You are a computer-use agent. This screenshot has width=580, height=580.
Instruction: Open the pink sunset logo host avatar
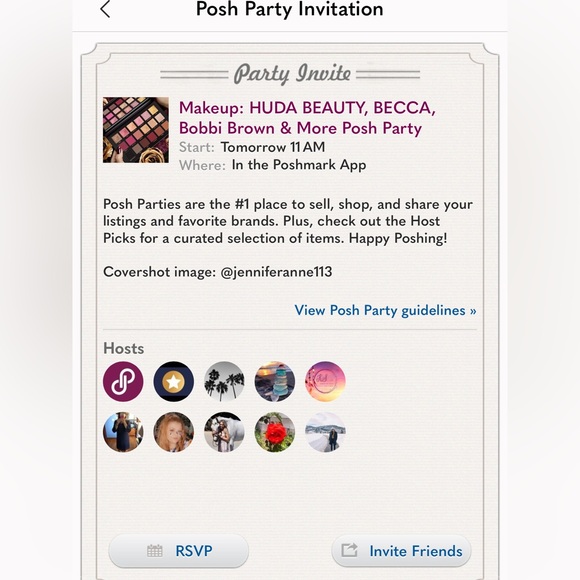(x=325, y=381)
